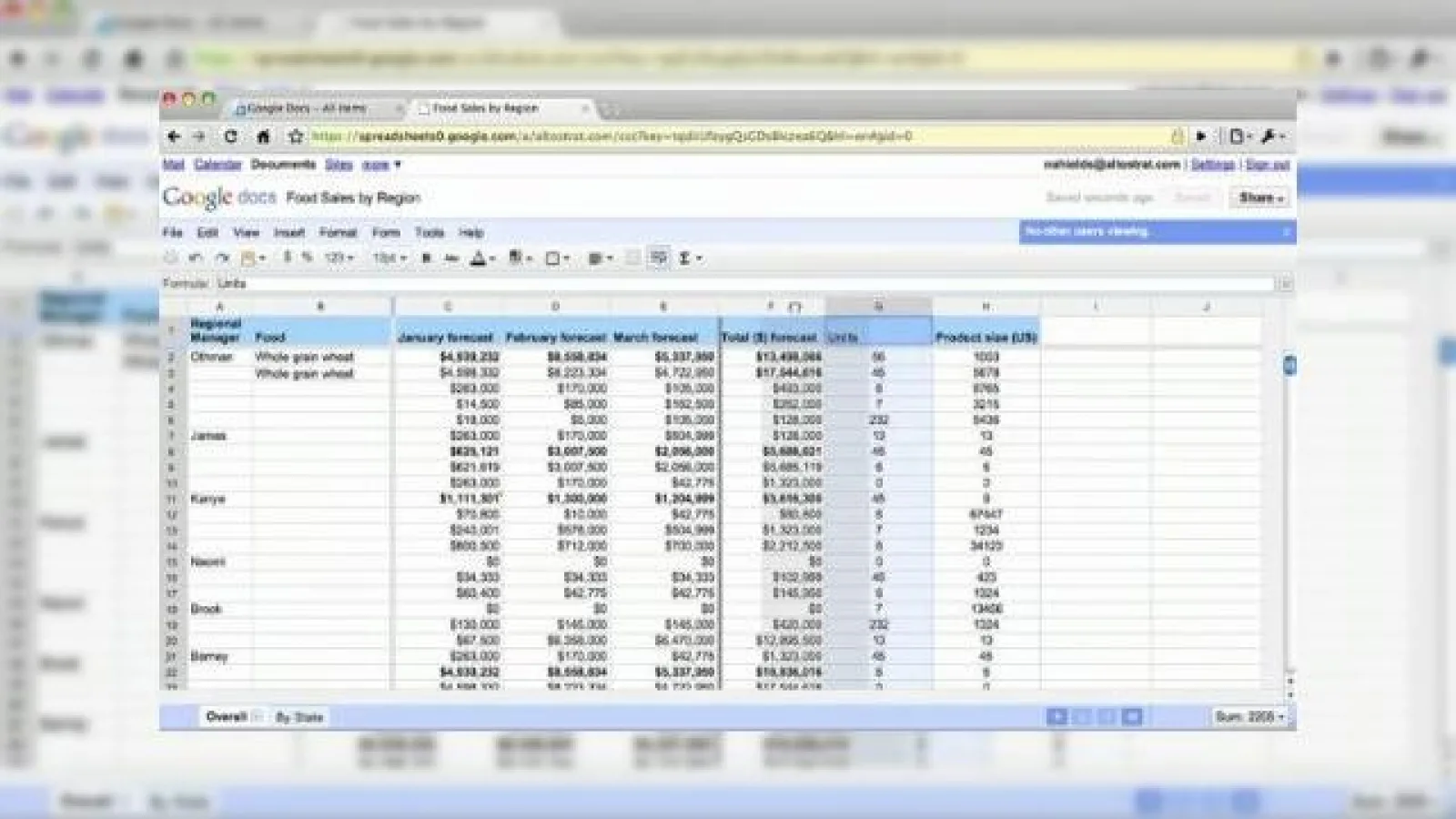The image size is (1456, 819).
Task: Format cells as percent
Action: (x=308, y=258)
